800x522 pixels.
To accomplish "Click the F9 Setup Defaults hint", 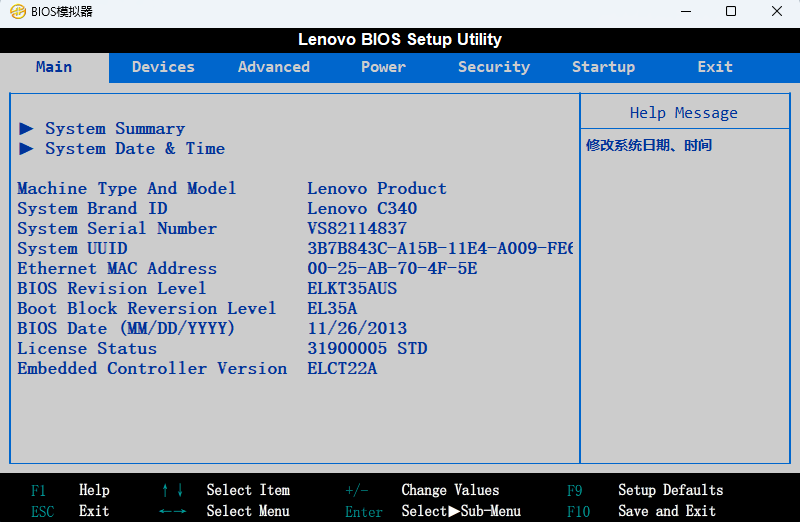I will click(x=645, y=490).
